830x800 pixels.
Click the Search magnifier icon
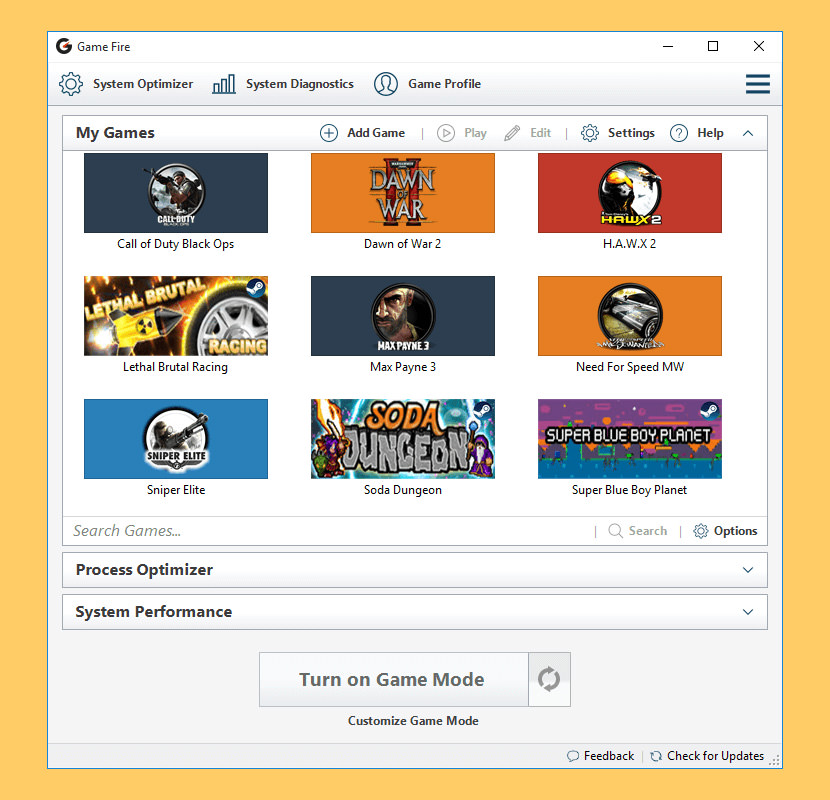pos(615,531)
